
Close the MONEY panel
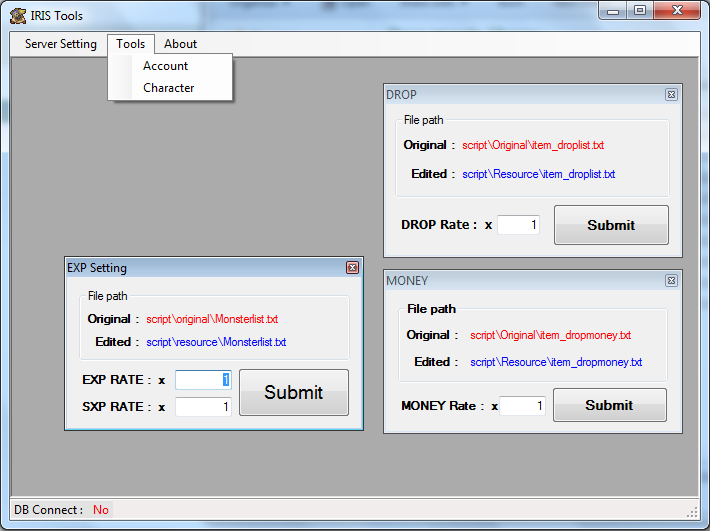[671, 281]
